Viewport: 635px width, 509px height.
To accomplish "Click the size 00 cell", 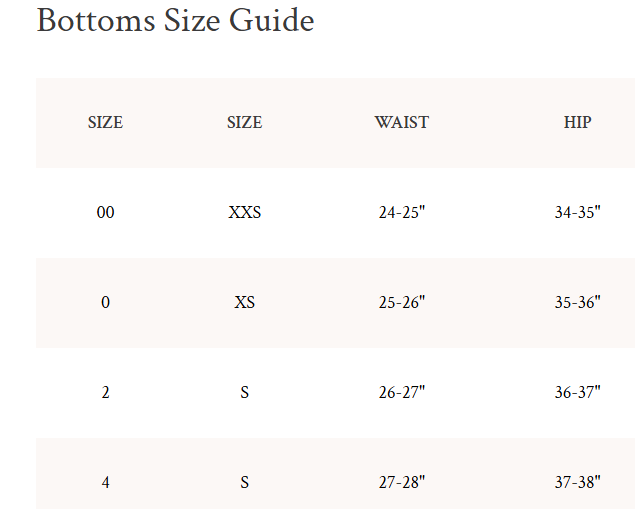I will [x=105, y=212].
